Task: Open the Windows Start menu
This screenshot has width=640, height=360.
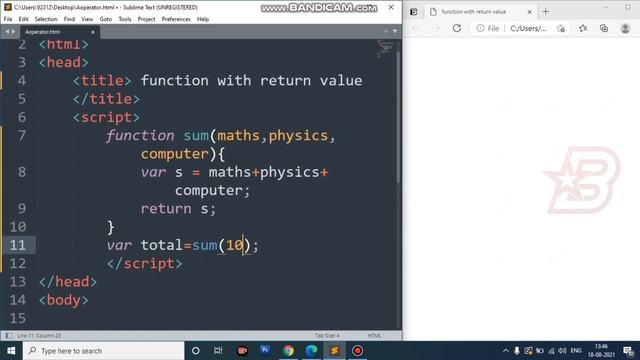Action: point(11,351)
